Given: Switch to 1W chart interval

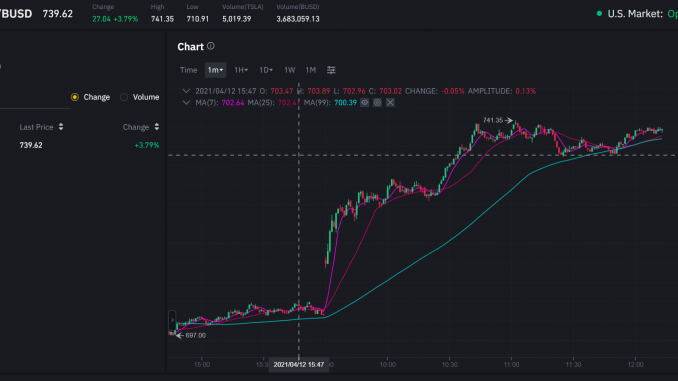Looking at the screenshot, I should click(290, 70).
